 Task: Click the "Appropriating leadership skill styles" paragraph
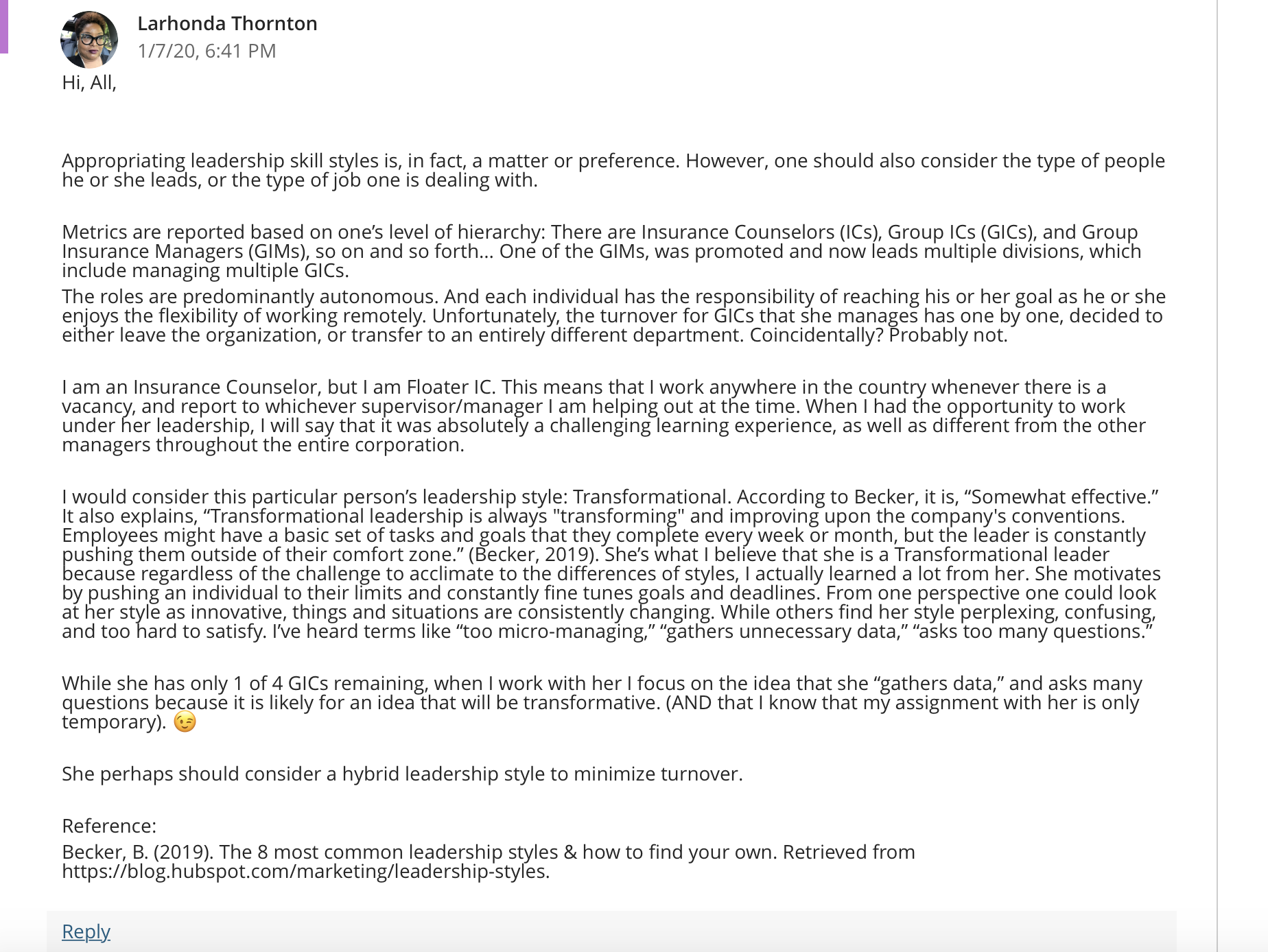pos(613,170)
